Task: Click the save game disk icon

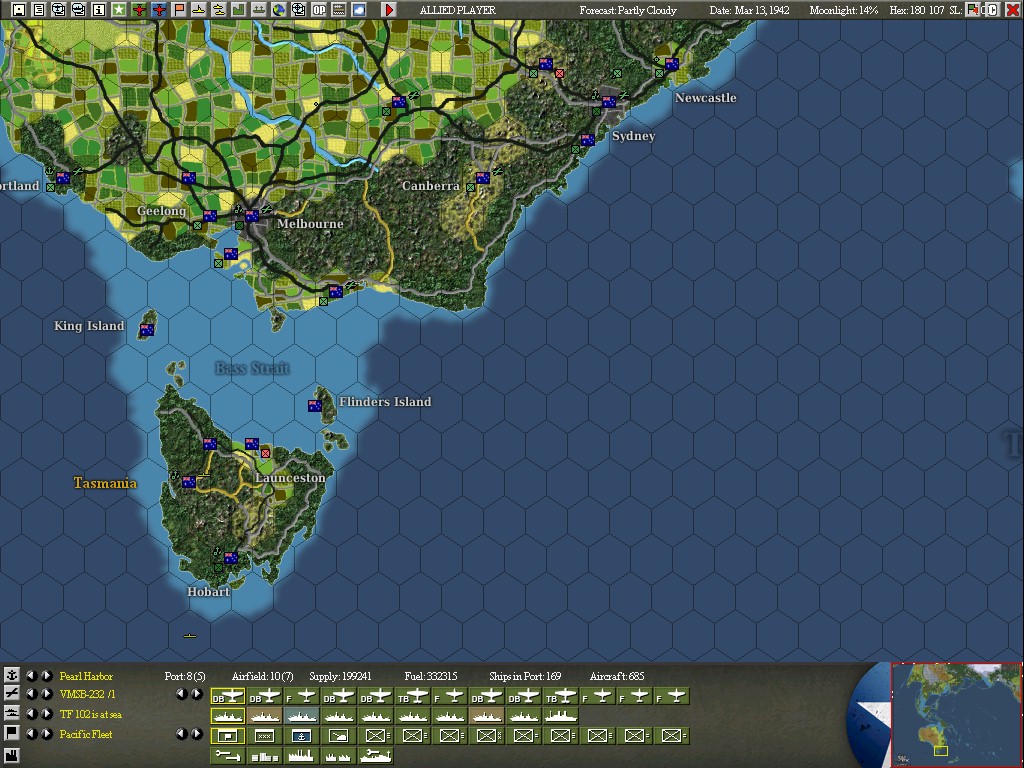Action: click(18, 10)
